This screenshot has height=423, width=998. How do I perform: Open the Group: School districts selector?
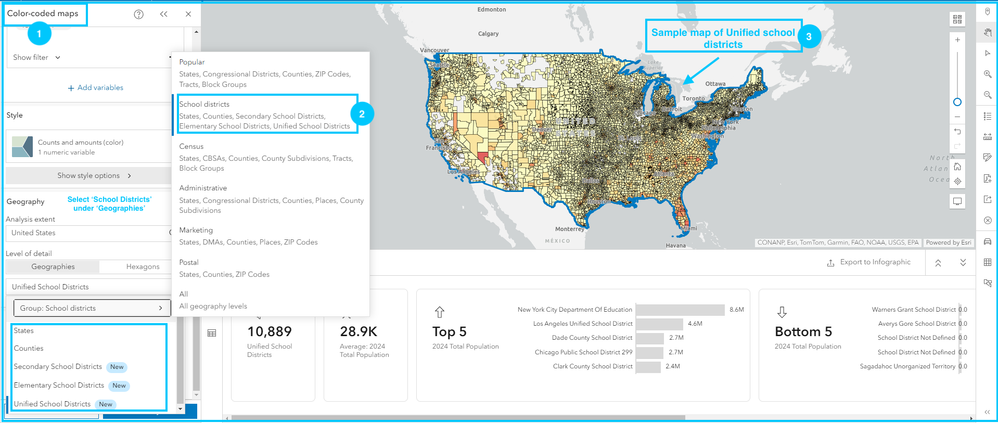click(x=92, y=308)
